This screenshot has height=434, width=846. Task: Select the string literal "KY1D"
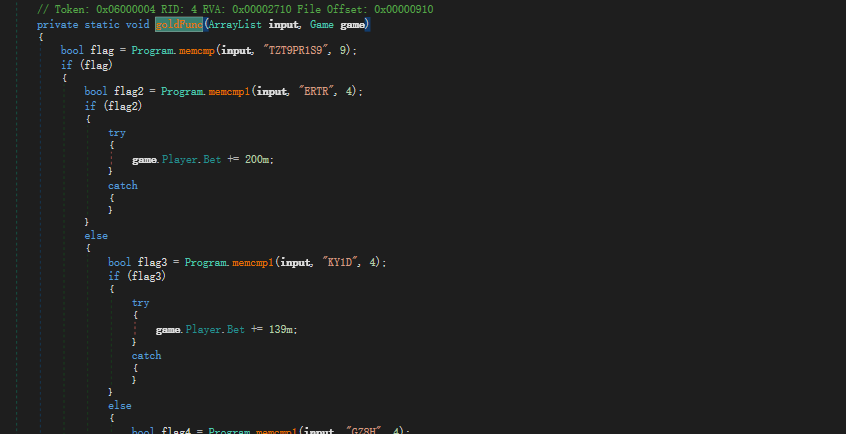tap(340, 262)
